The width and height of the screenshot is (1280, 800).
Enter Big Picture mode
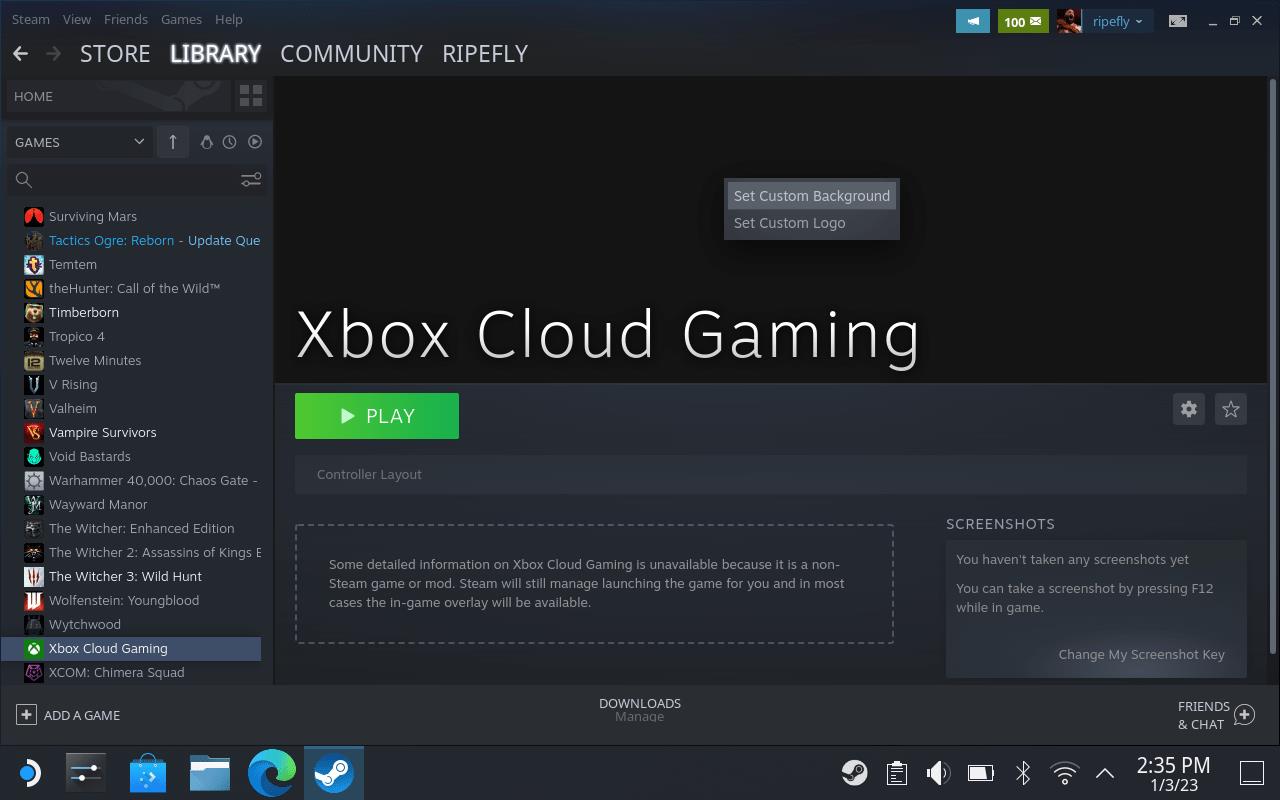(1178, 21)
